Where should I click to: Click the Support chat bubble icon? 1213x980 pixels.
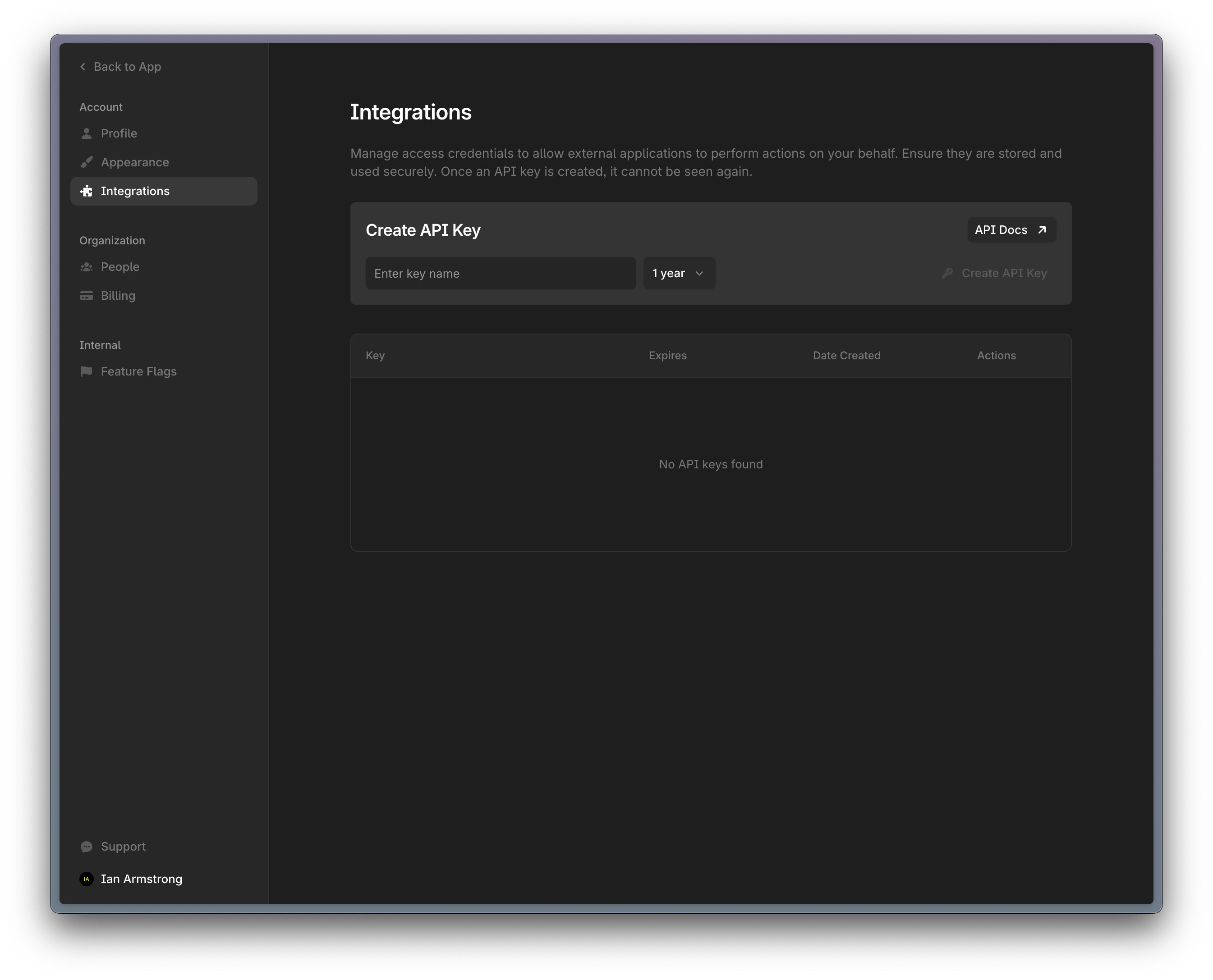(87, 847)
